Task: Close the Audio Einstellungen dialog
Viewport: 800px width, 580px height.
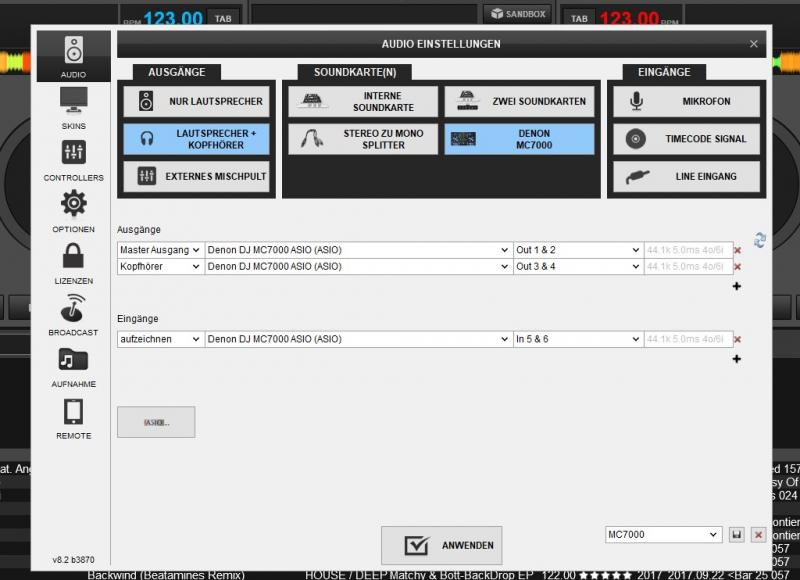Action: tap(754, 44)
